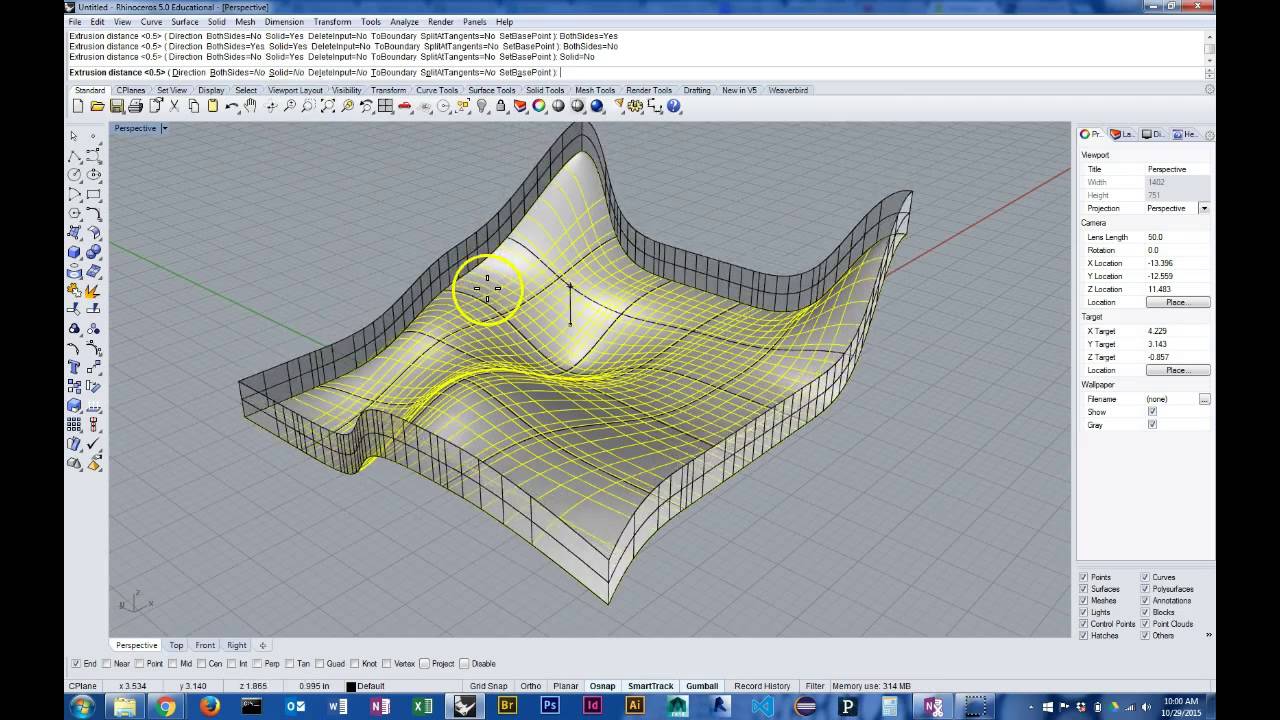Viewport: 1280px width, 720px height.
Task: Toggle the Wallpaper Show checkbox
Action: coord(1152,412)
